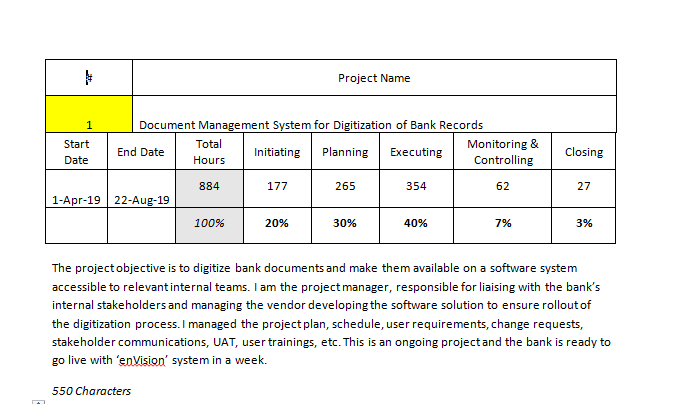Screen dimensions: 687x404
Task: Click the 7% Monitoring percentage
Action: tap(503, 223)
